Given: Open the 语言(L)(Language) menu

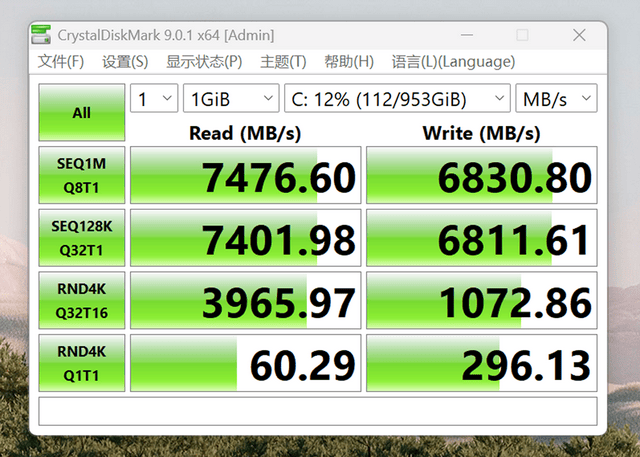Looking at the screenshot, I should tap(453, 62).
